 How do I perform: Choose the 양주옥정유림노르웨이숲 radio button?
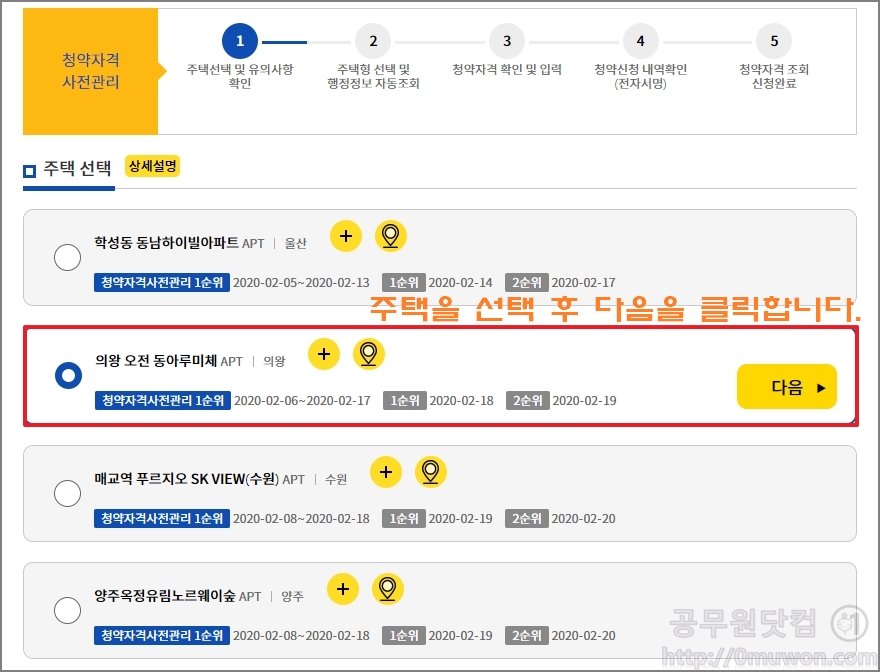pyautogui.click(x=67, y=610)
